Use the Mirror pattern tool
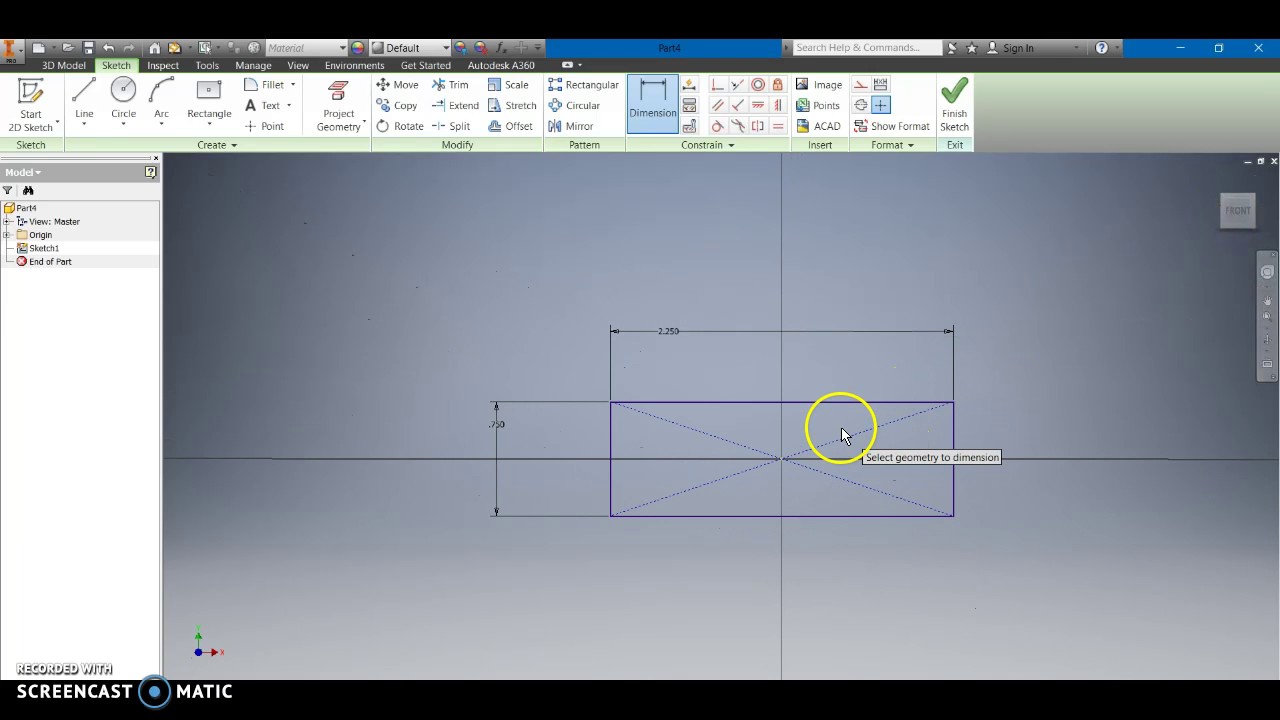The image size is (1280, 720). coord(570,126)
